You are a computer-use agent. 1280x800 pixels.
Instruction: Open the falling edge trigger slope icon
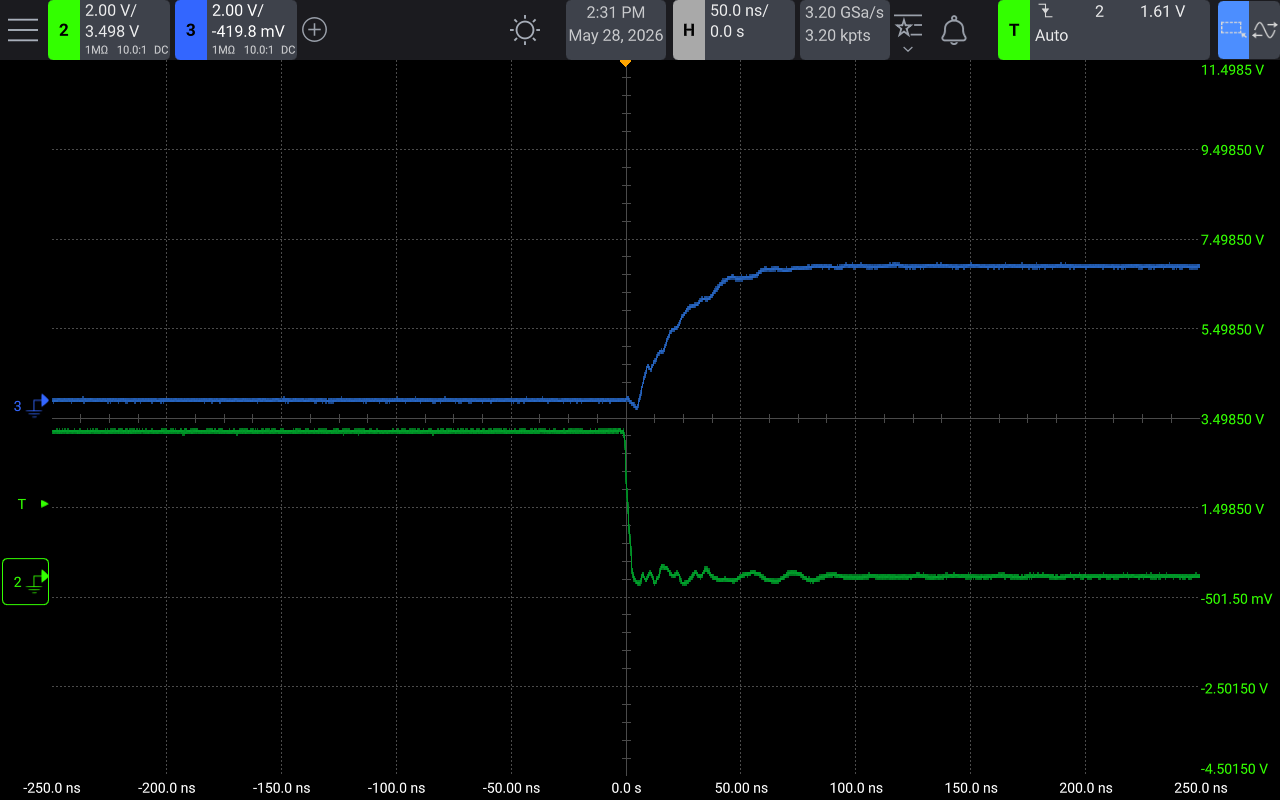(x=1046, y=11)
